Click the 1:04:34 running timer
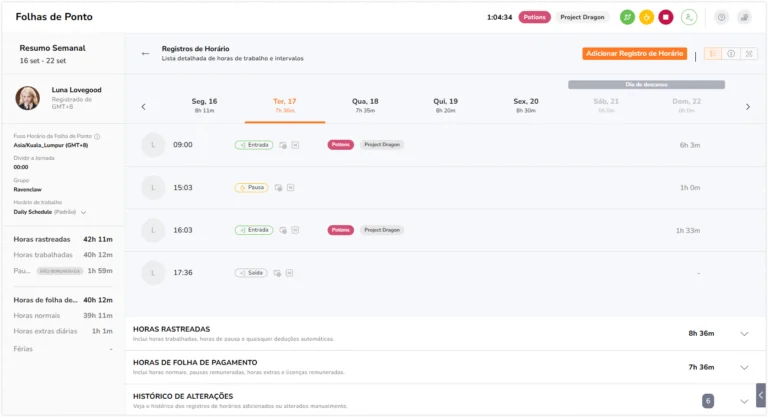Image resolution: width=768 pixels, height=417 pixels. click(x=499, y=17)
